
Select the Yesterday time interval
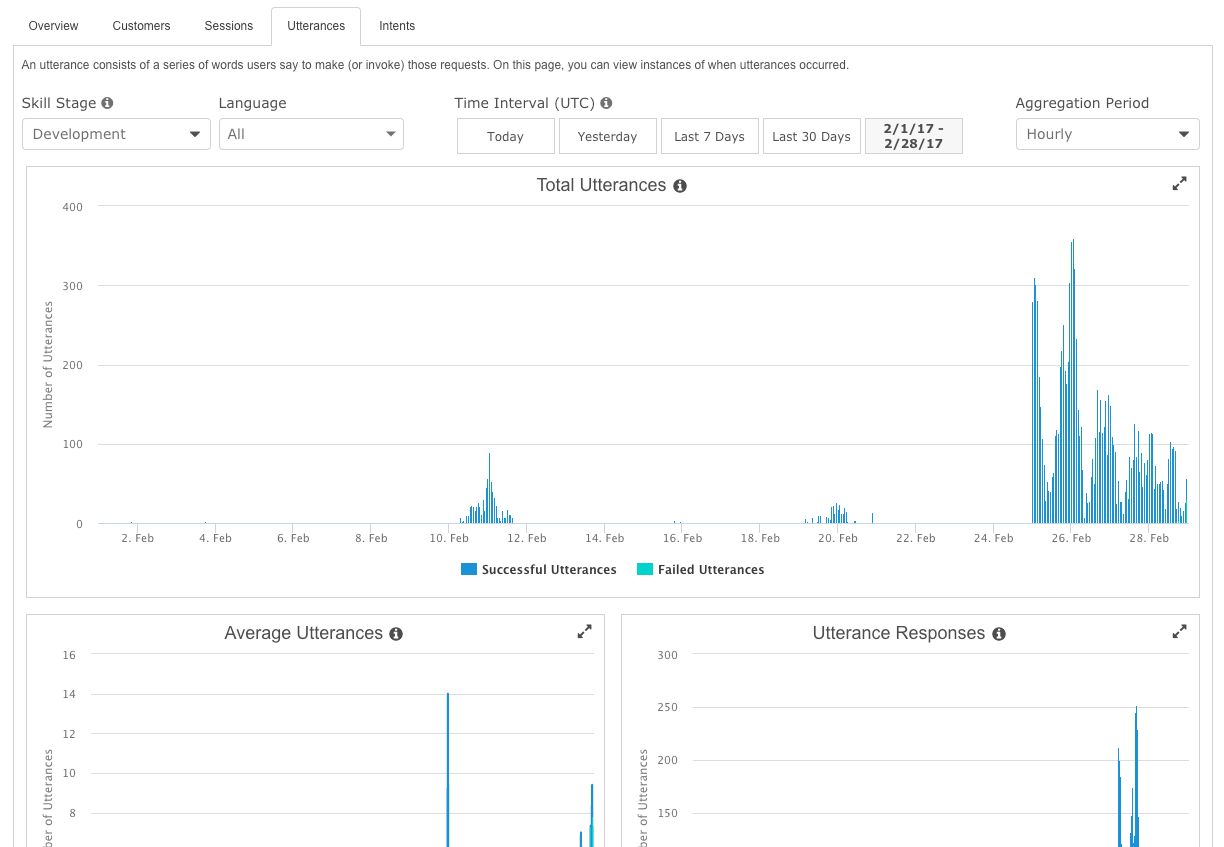click(x=607, y=136)
